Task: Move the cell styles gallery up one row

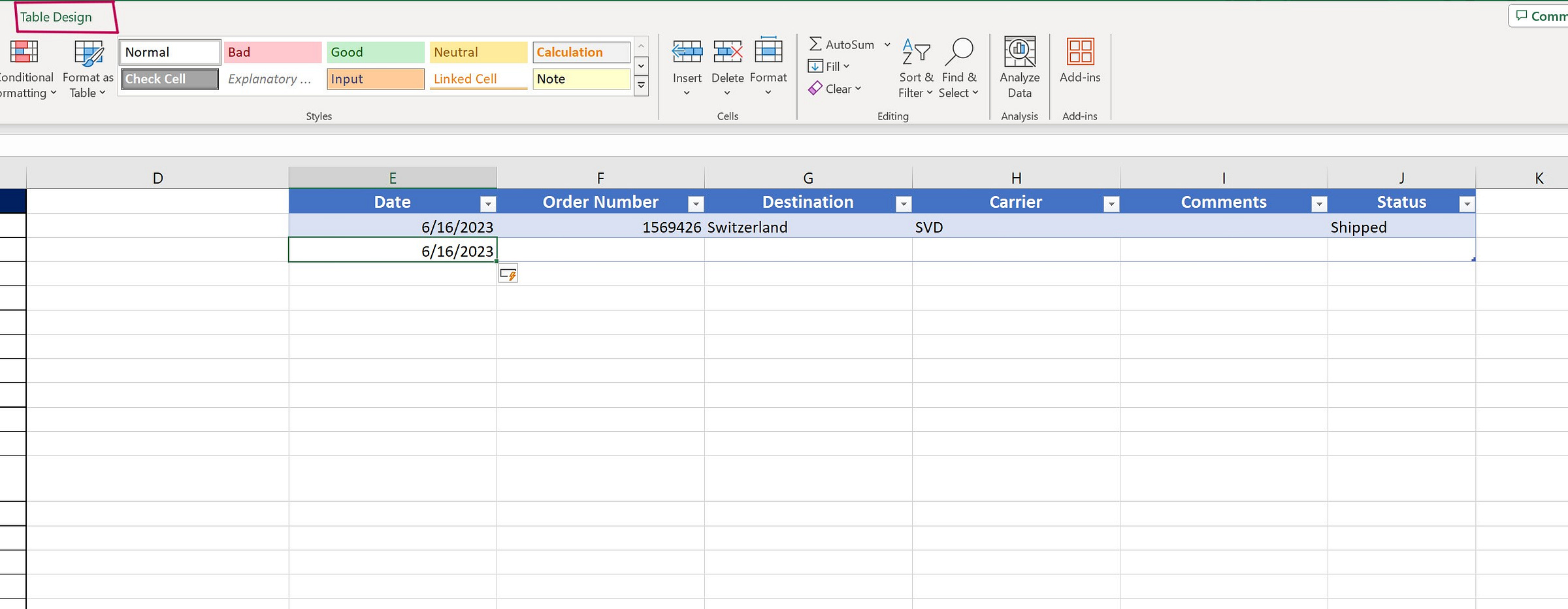Action: tap(641, 46)
